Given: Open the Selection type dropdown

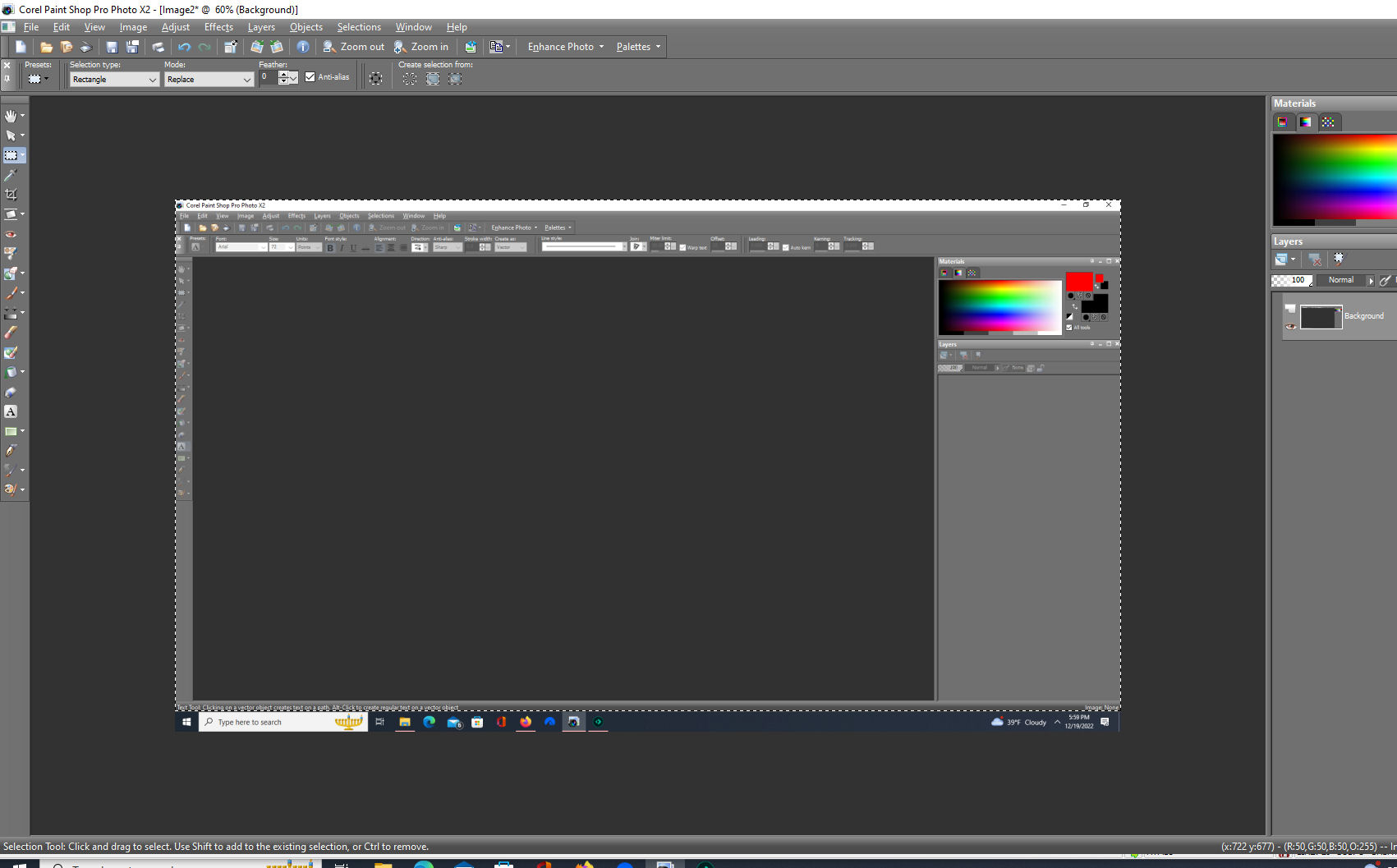Looking at the screenshot, I should pyautogui.click(x=114, y=80).
